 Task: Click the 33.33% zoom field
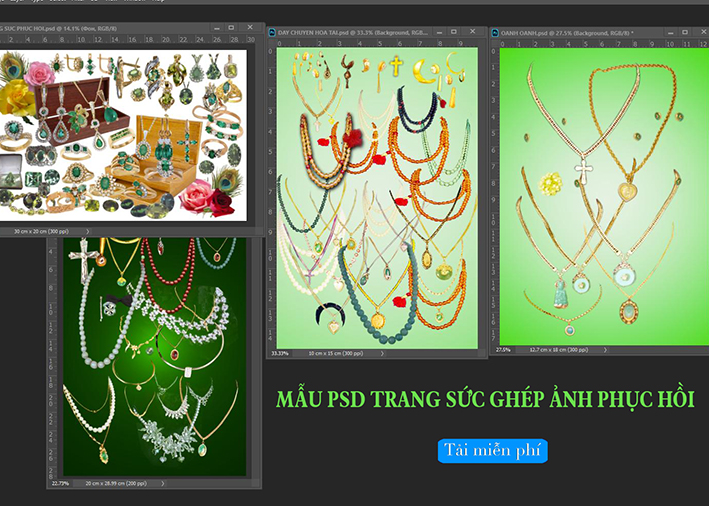(x=280, y=353)
